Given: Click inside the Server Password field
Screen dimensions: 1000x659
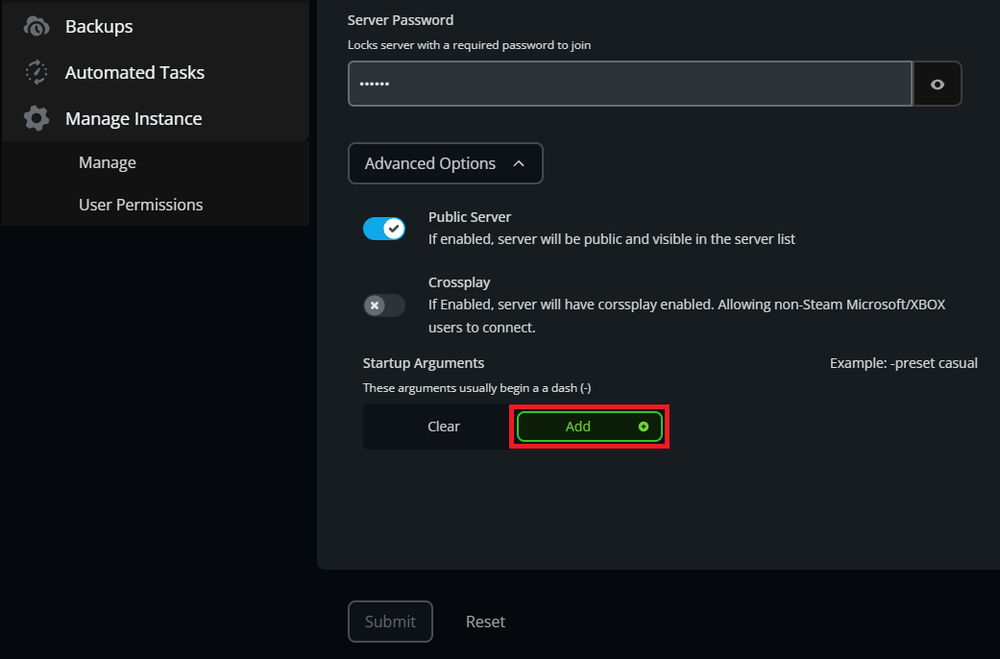Looking at the screenshot, I should [x=629, y=83].
